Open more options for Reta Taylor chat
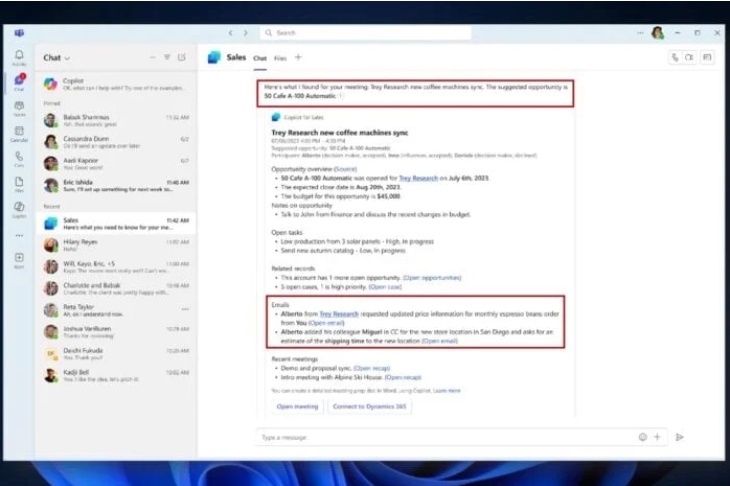 pos(185,309)
